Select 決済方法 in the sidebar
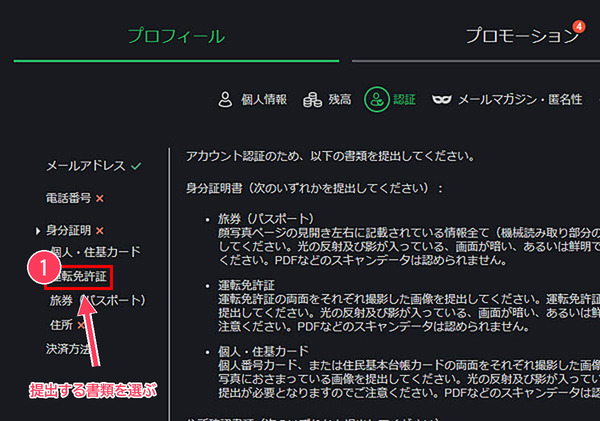600x421 pixels. (x=68, y=349)
